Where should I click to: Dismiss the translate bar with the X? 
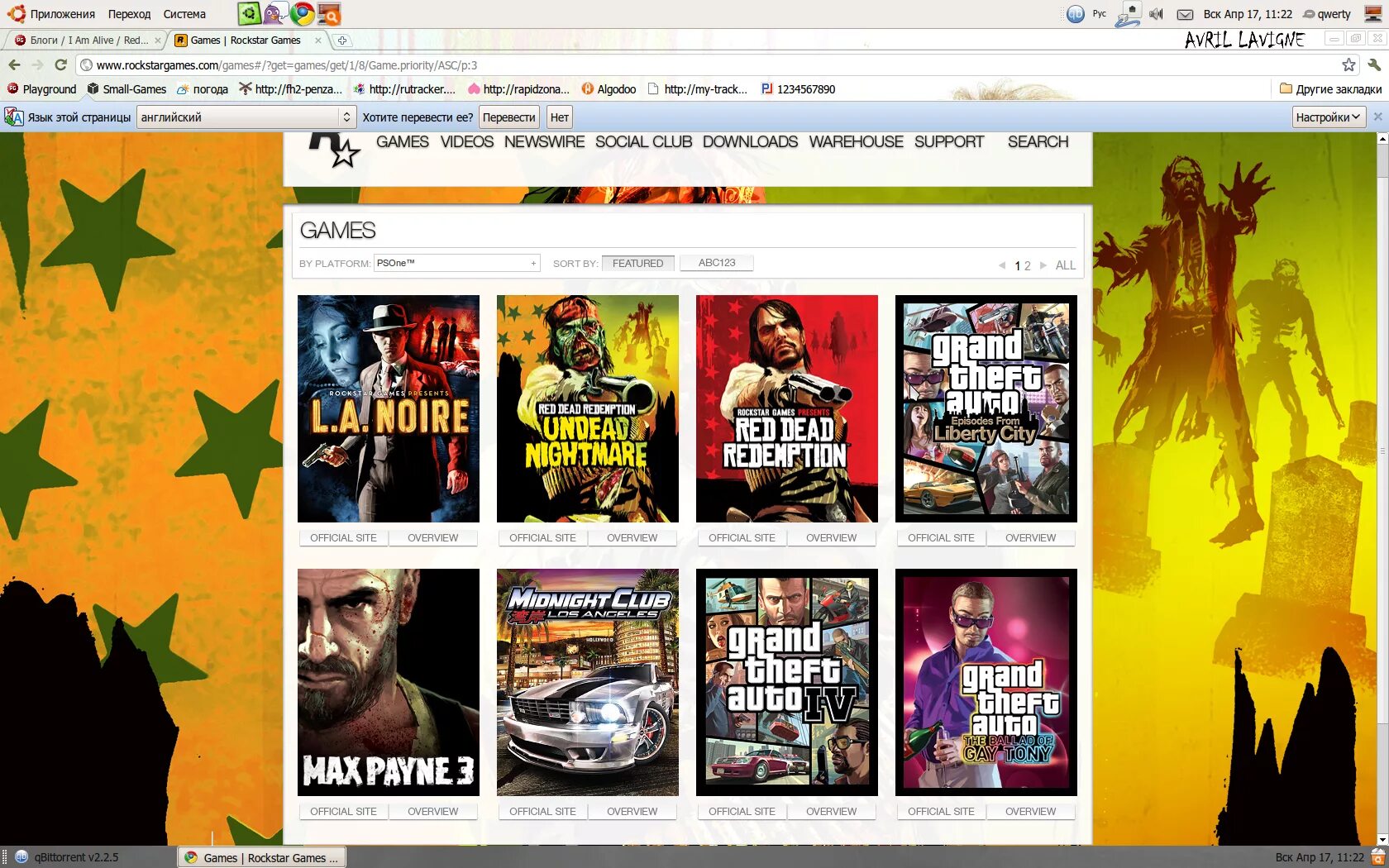point(1377,117)
